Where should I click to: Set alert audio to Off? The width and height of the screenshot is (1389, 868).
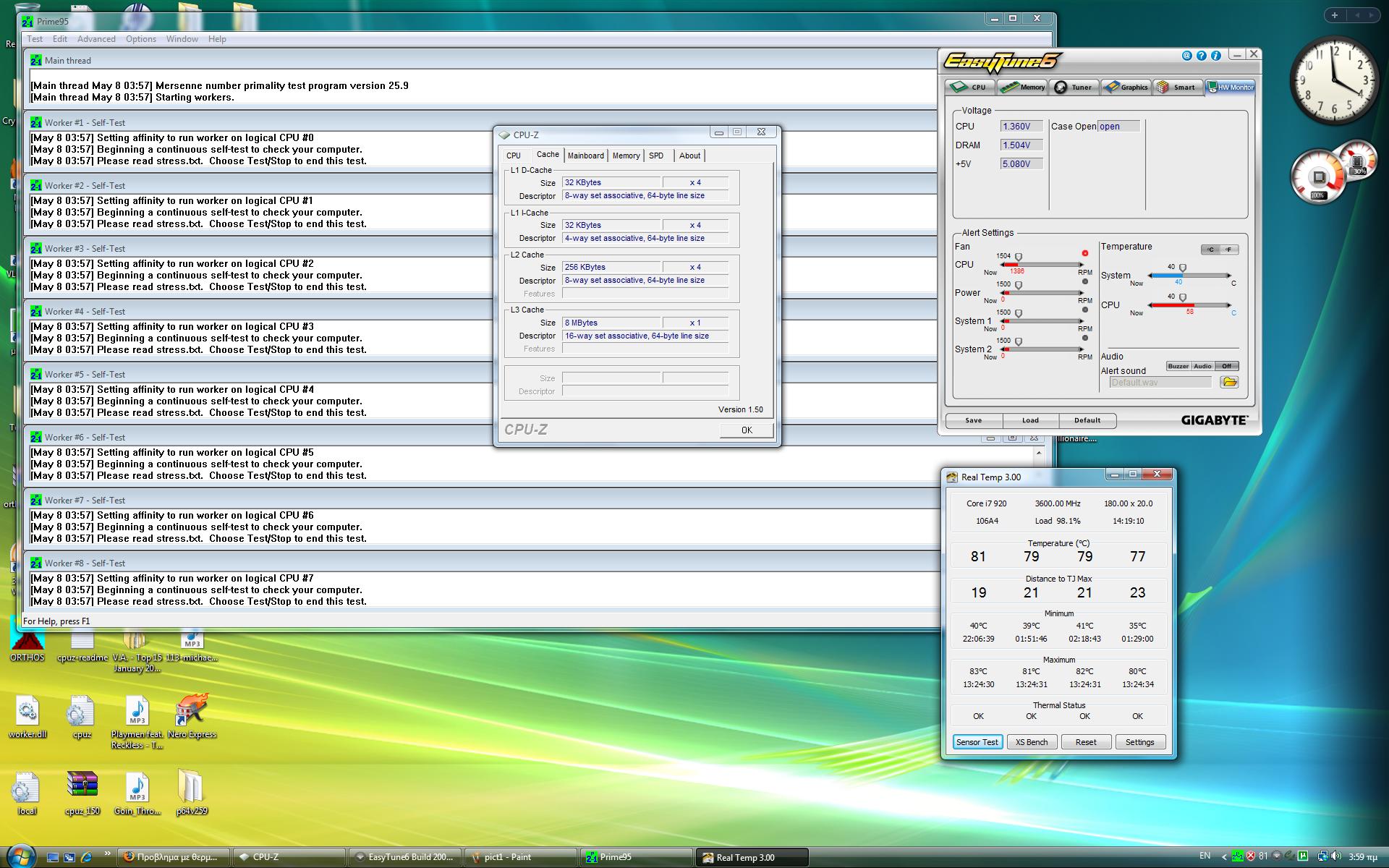tap(1227, 366)
